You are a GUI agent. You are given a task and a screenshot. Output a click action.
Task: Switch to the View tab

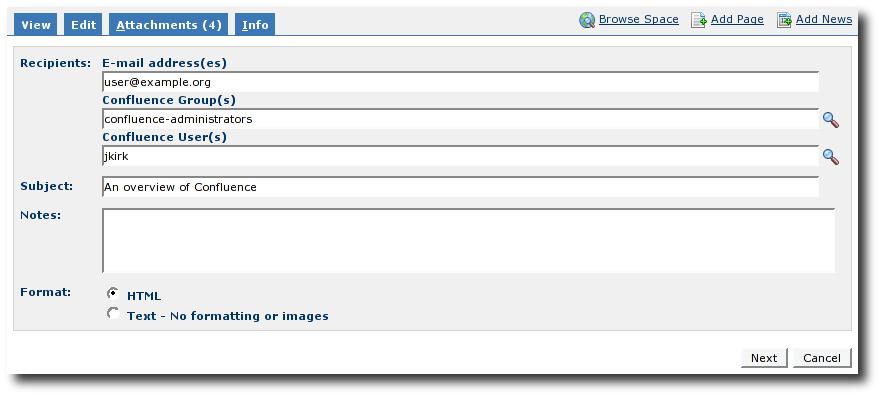(35, 25)
